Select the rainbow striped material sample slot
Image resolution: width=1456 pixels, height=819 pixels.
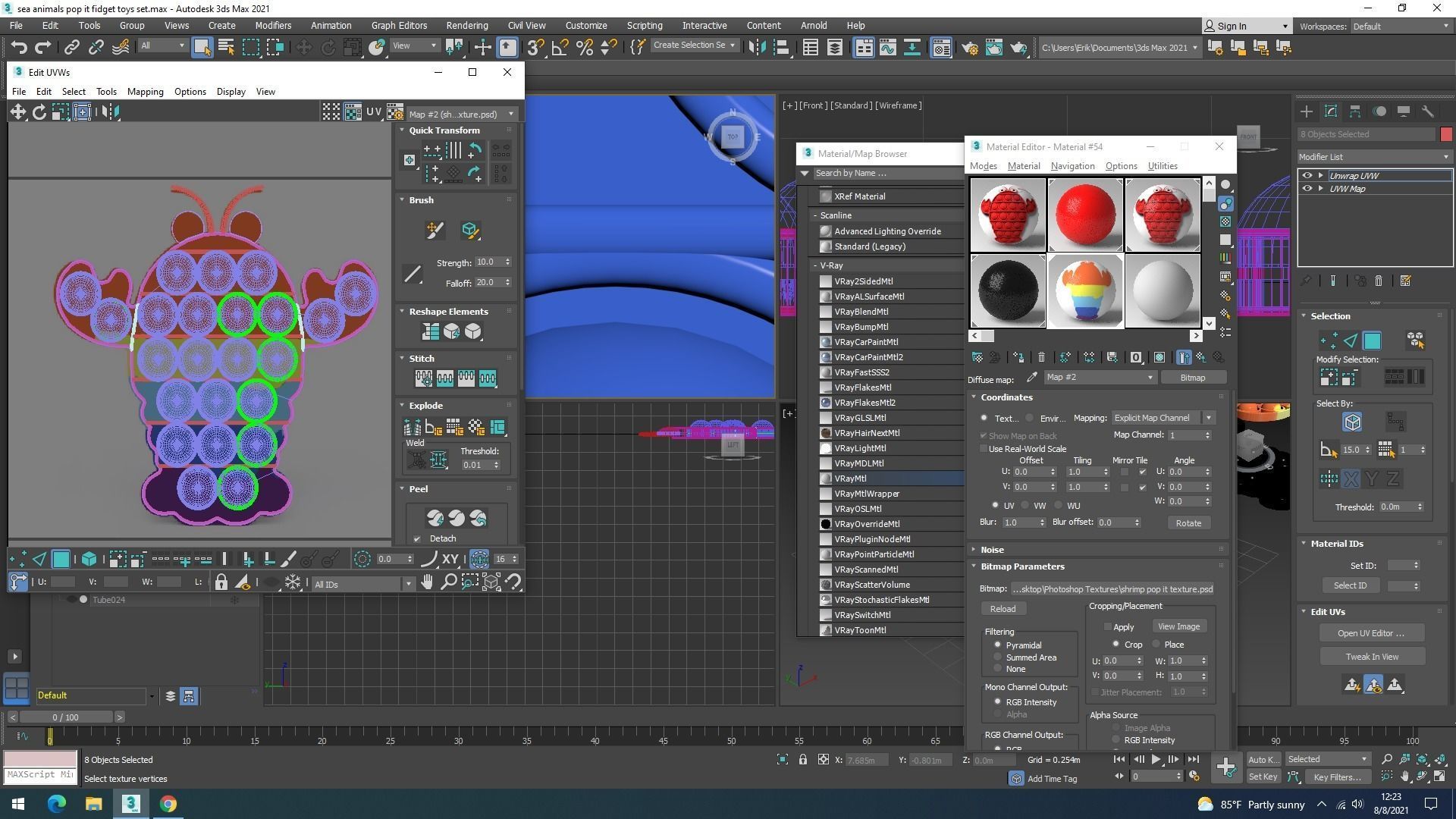[1084, 291]
